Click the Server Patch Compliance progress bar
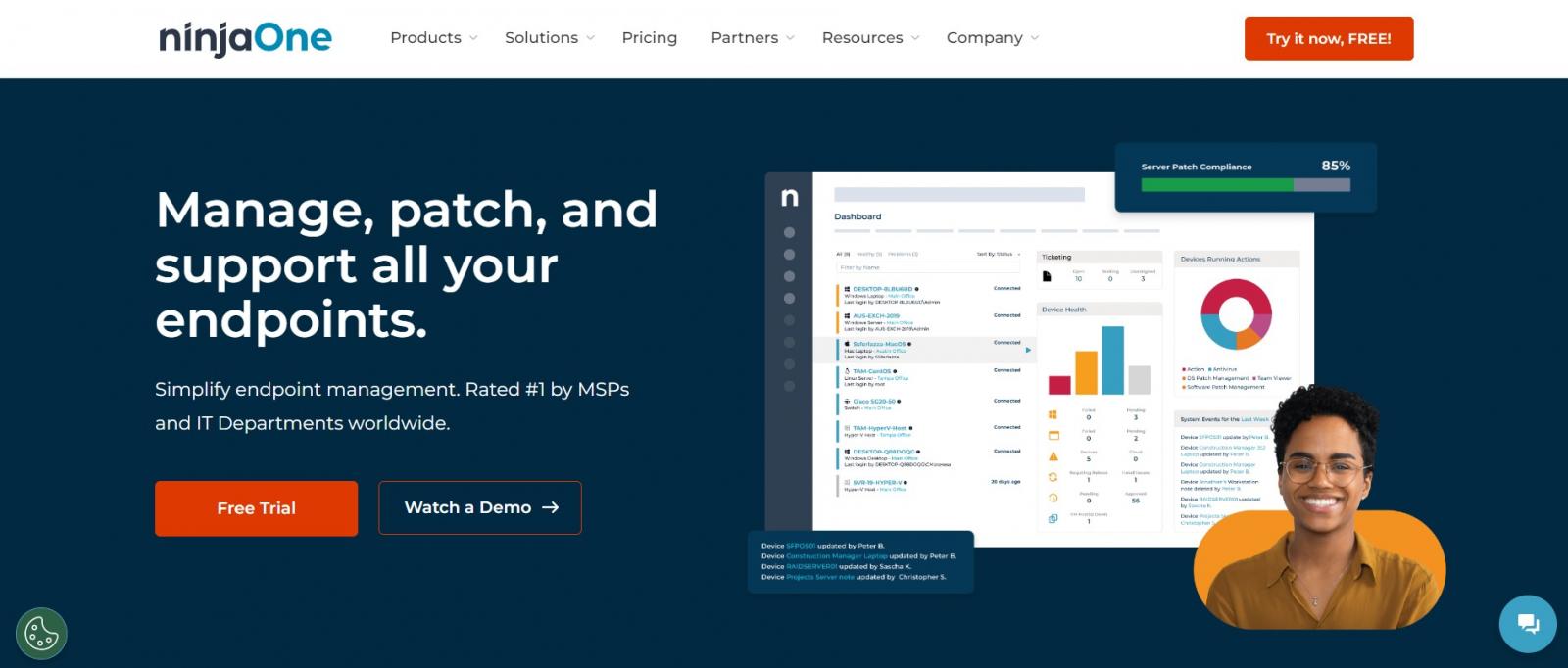 1246,184
